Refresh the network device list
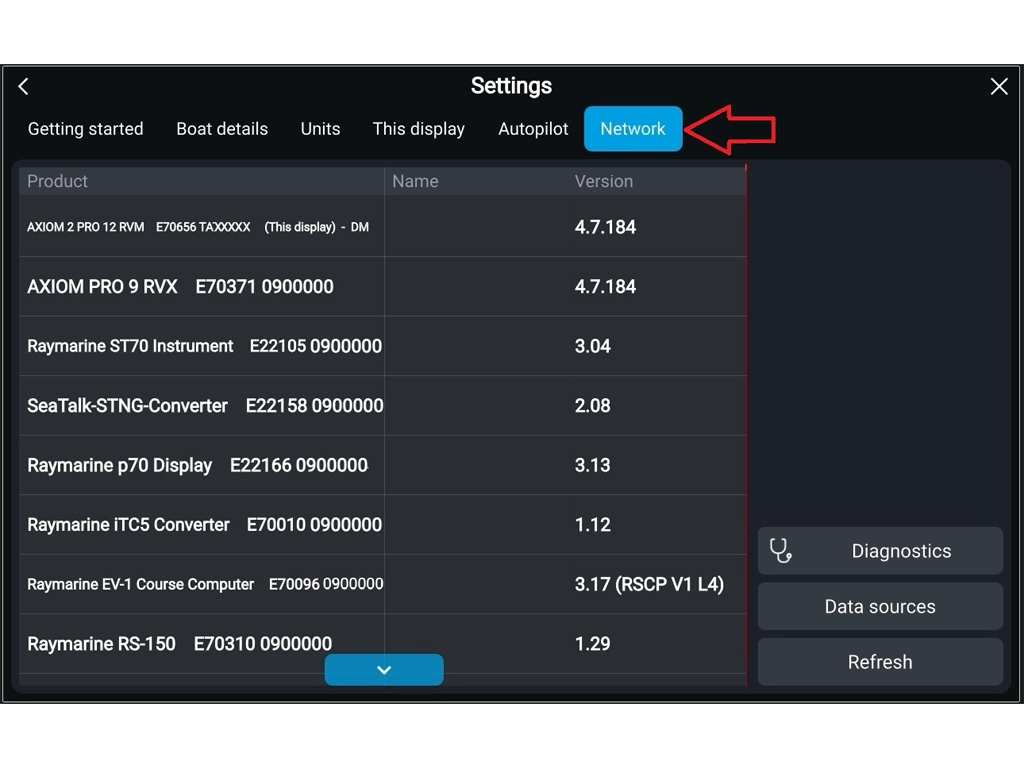1024x768 pixels. tap(880, 662)
